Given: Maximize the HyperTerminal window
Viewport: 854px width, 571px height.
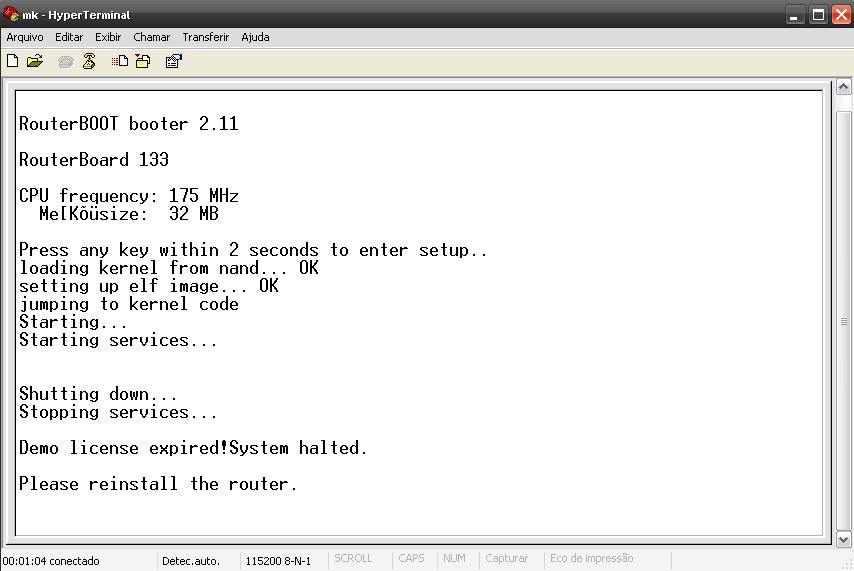Looking at the screenshot, I should [x=818, y=15].
